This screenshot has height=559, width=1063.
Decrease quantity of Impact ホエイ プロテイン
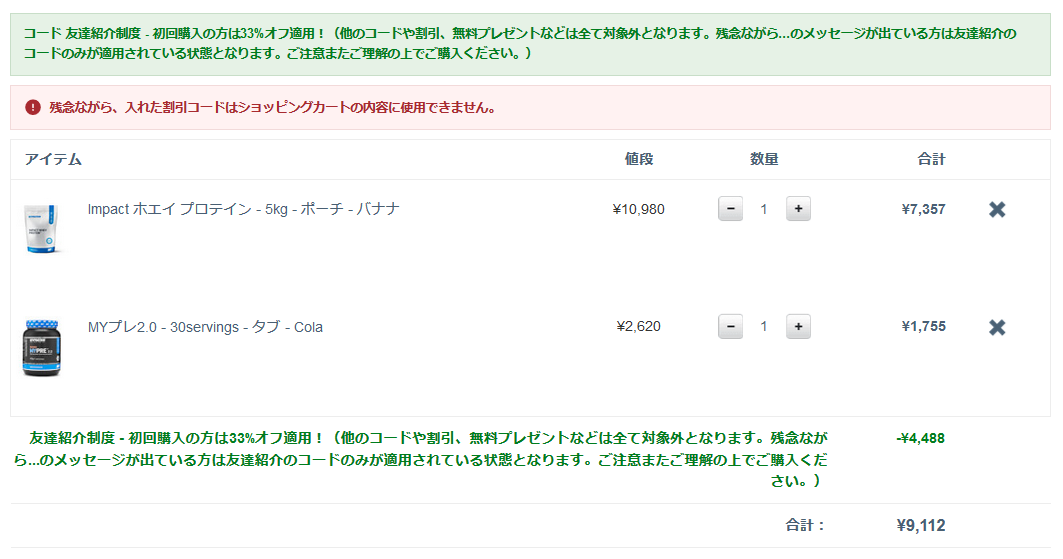click(x=730, y=209)
